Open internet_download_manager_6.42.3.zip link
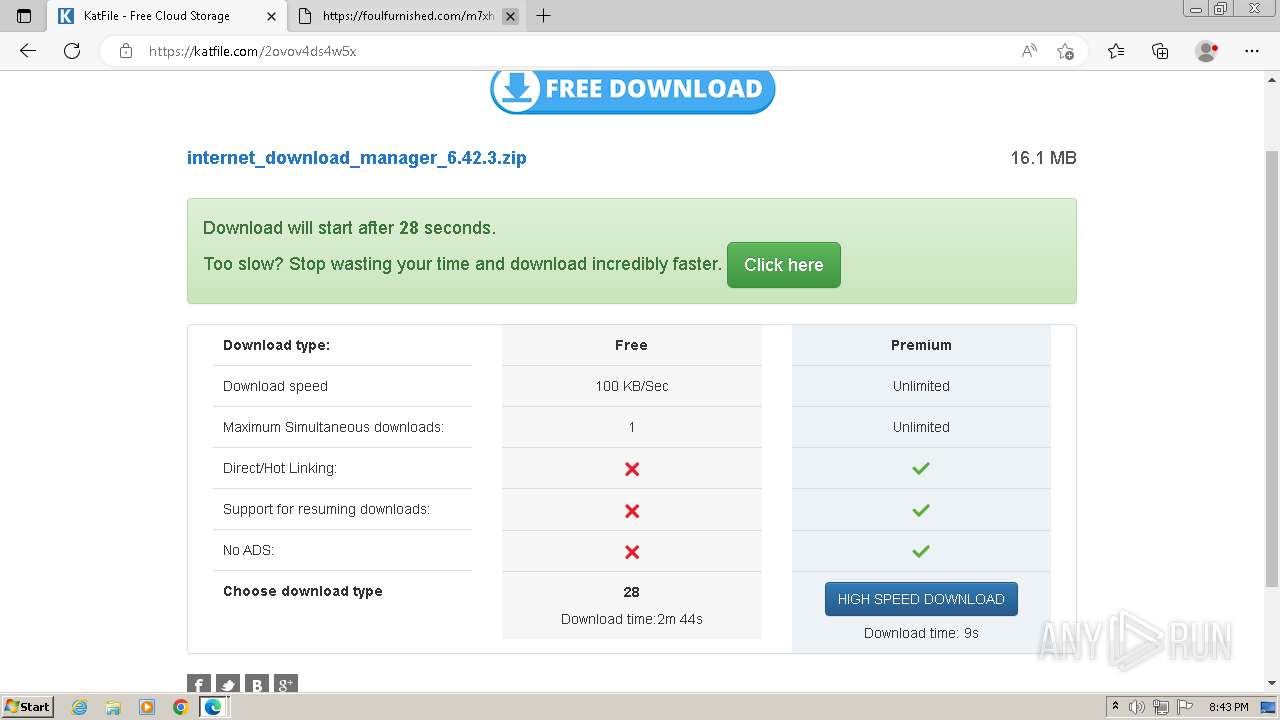The width and height of the screenshot is (1280, 720). [357, 158]
